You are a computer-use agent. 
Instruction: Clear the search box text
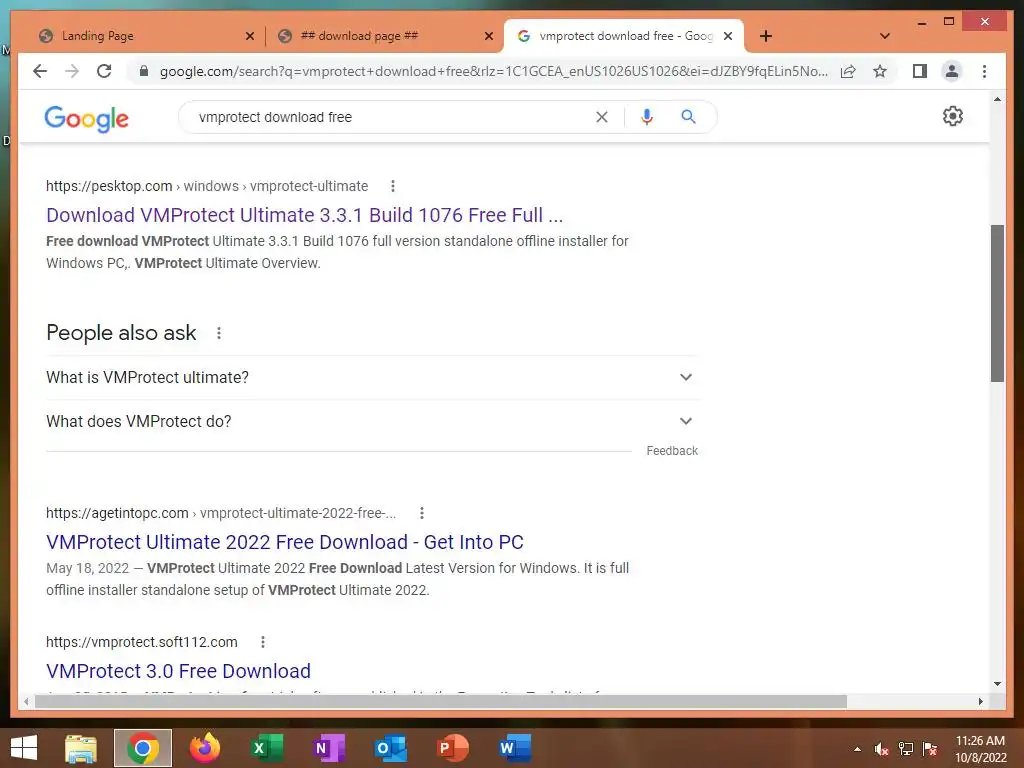point(601,117)
